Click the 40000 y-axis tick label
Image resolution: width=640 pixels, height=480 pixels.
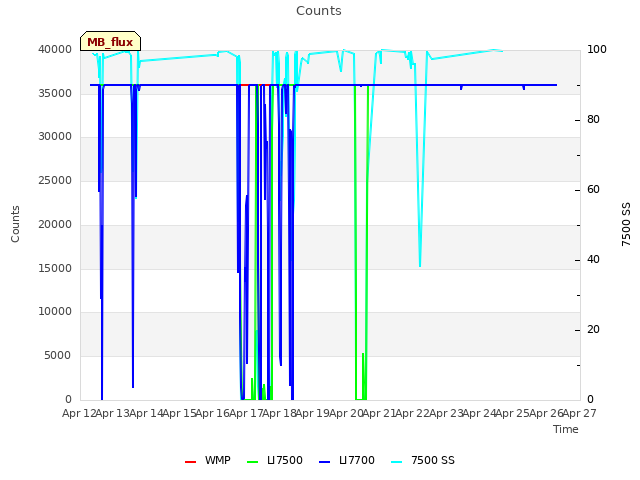point(55,49)
